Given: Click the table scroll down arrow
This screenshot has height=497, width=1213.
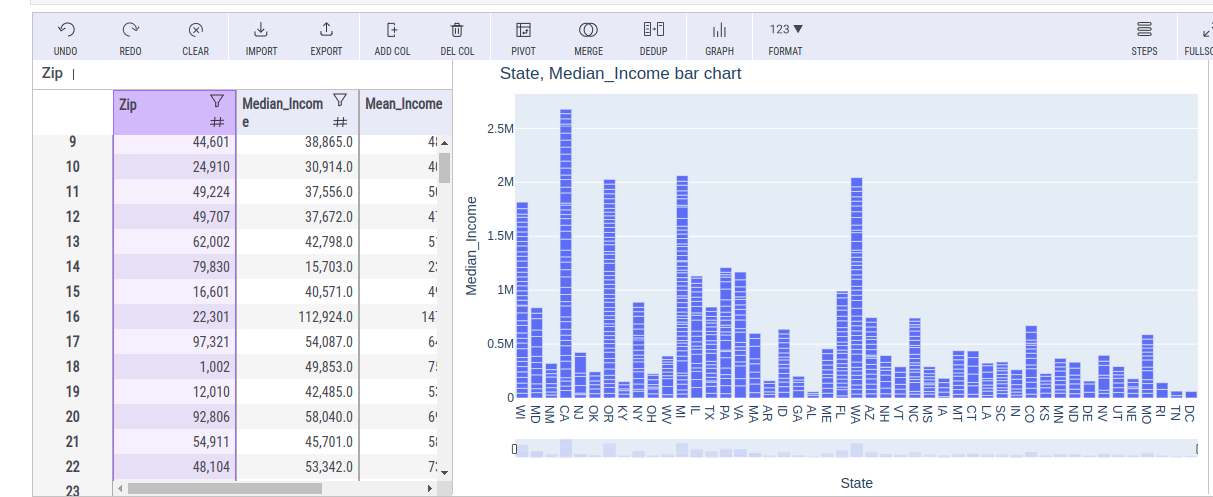Looking at the screenshot, I should pyautogui.click(x=444, y=472).
